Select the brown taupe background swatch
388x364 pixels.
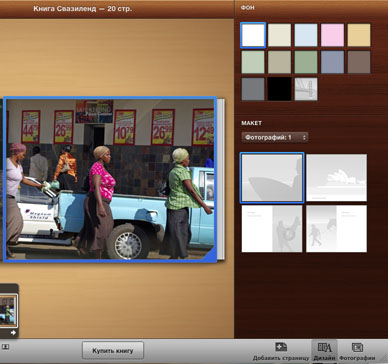359,62
